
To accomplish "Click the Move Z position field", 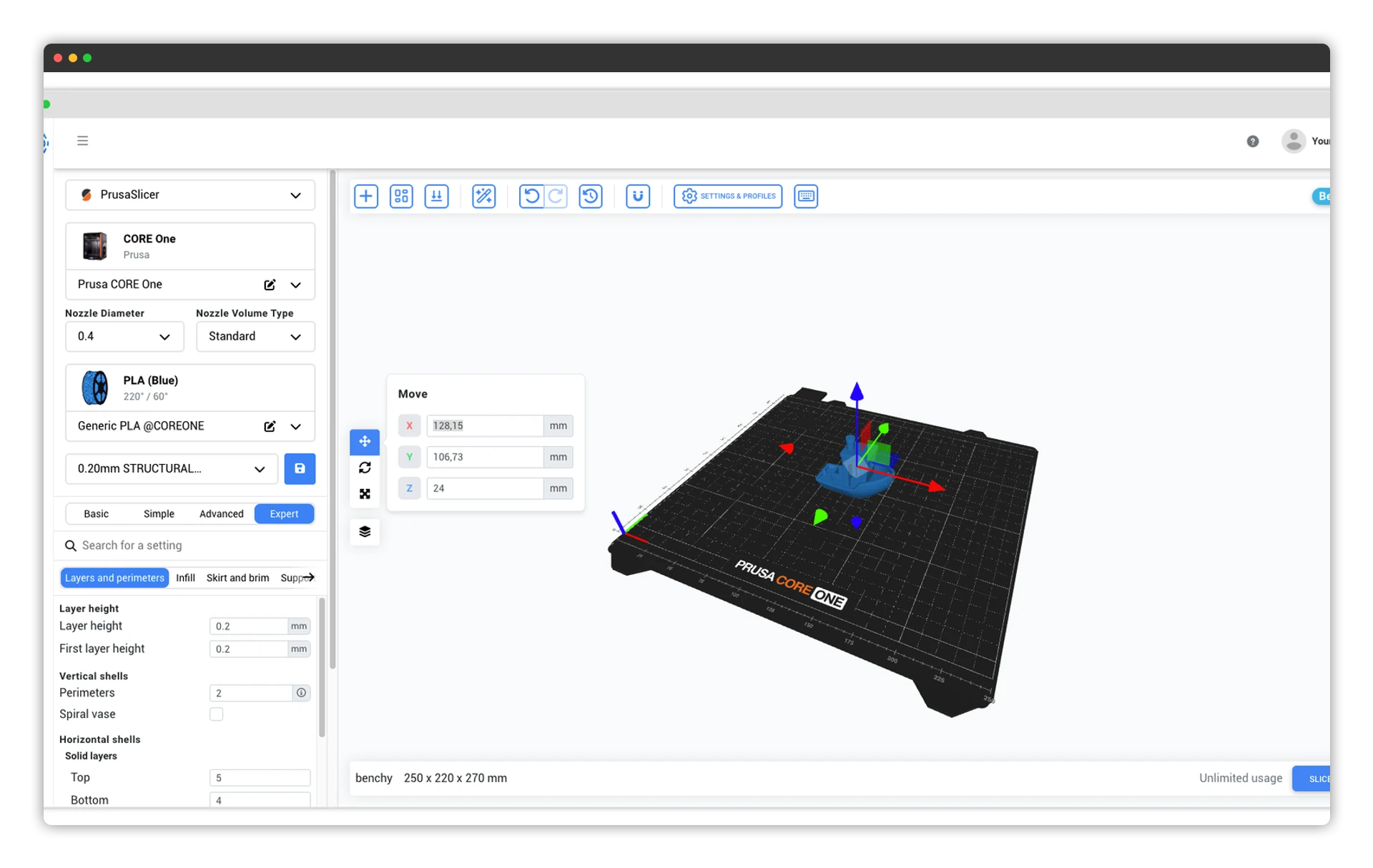I will pyautogui.click(x=485, y=489).
